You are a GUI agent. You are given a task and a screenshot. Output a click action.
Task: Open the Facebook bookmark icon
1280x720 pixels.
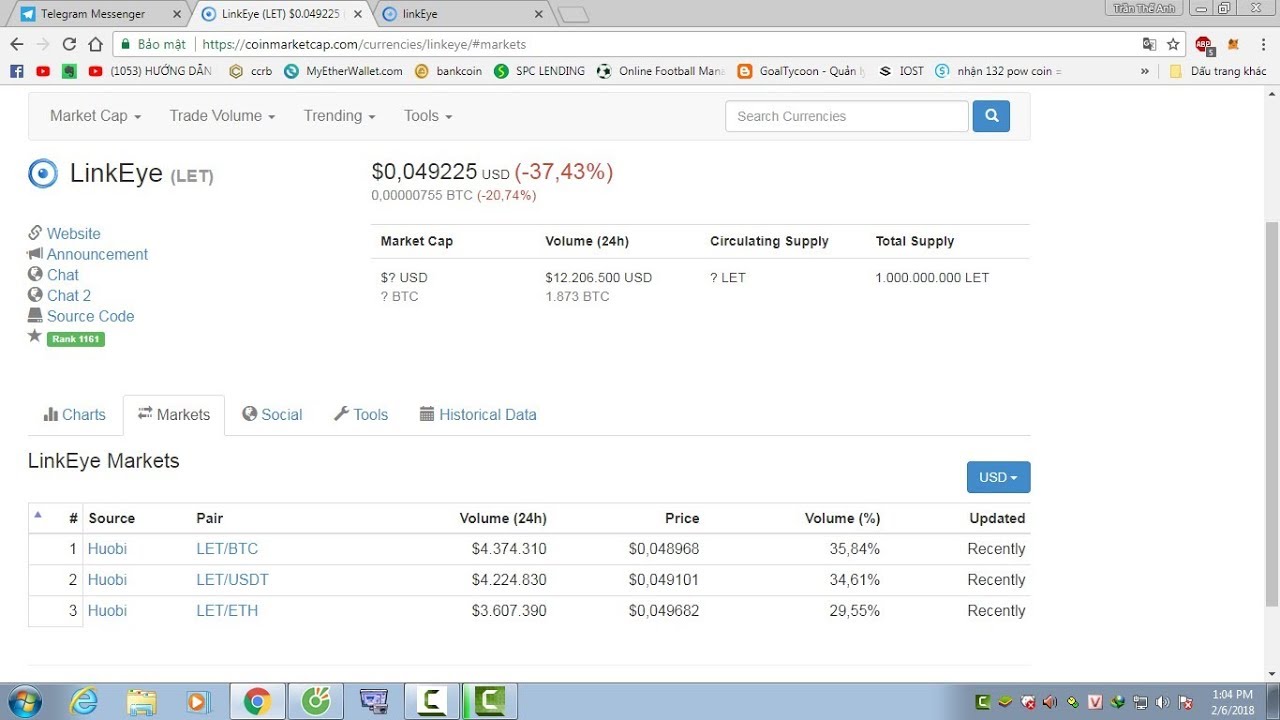[16, 71]
